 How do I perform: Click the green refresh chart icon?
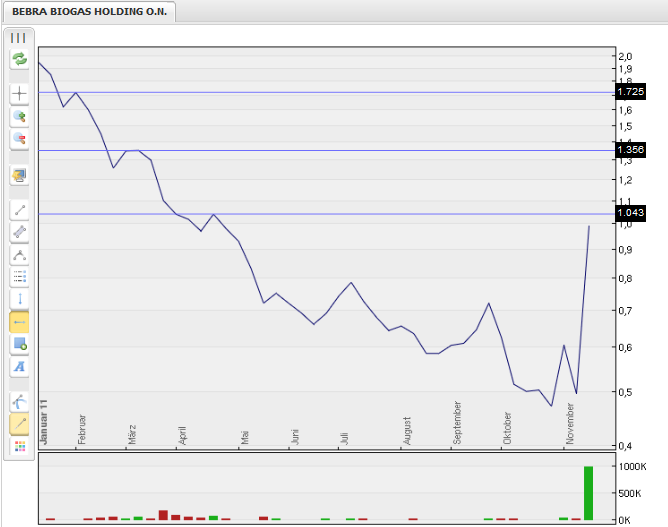coord(19,59)
